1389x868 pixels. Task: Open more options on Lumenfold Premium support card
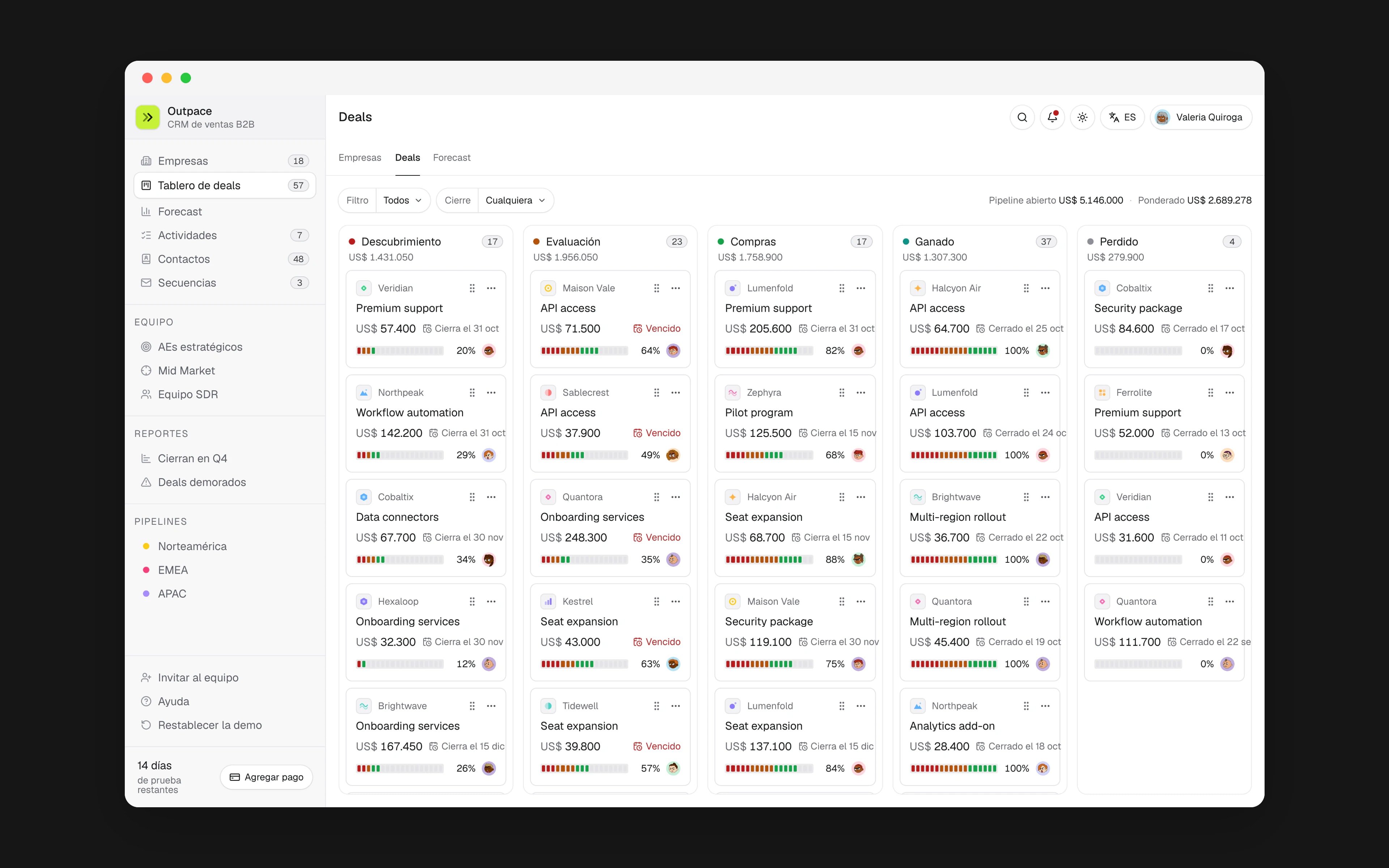click(x=861, y=288)
